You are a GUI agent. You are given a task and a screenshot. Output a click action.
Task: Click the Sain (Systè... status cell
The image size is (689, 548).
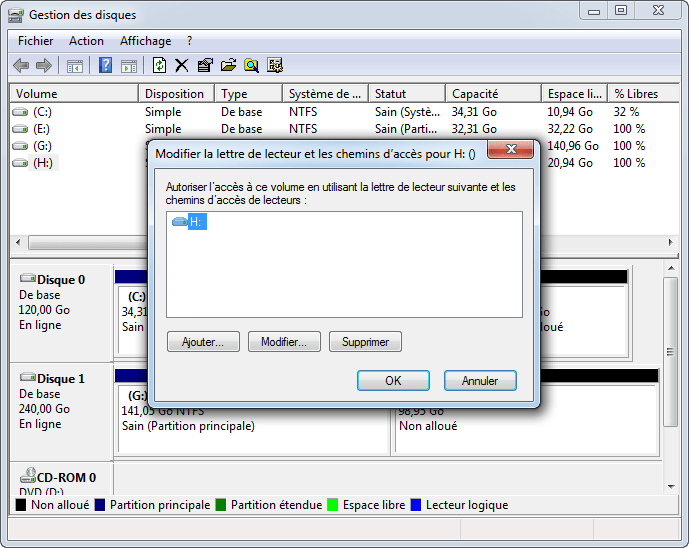point(407,112)
